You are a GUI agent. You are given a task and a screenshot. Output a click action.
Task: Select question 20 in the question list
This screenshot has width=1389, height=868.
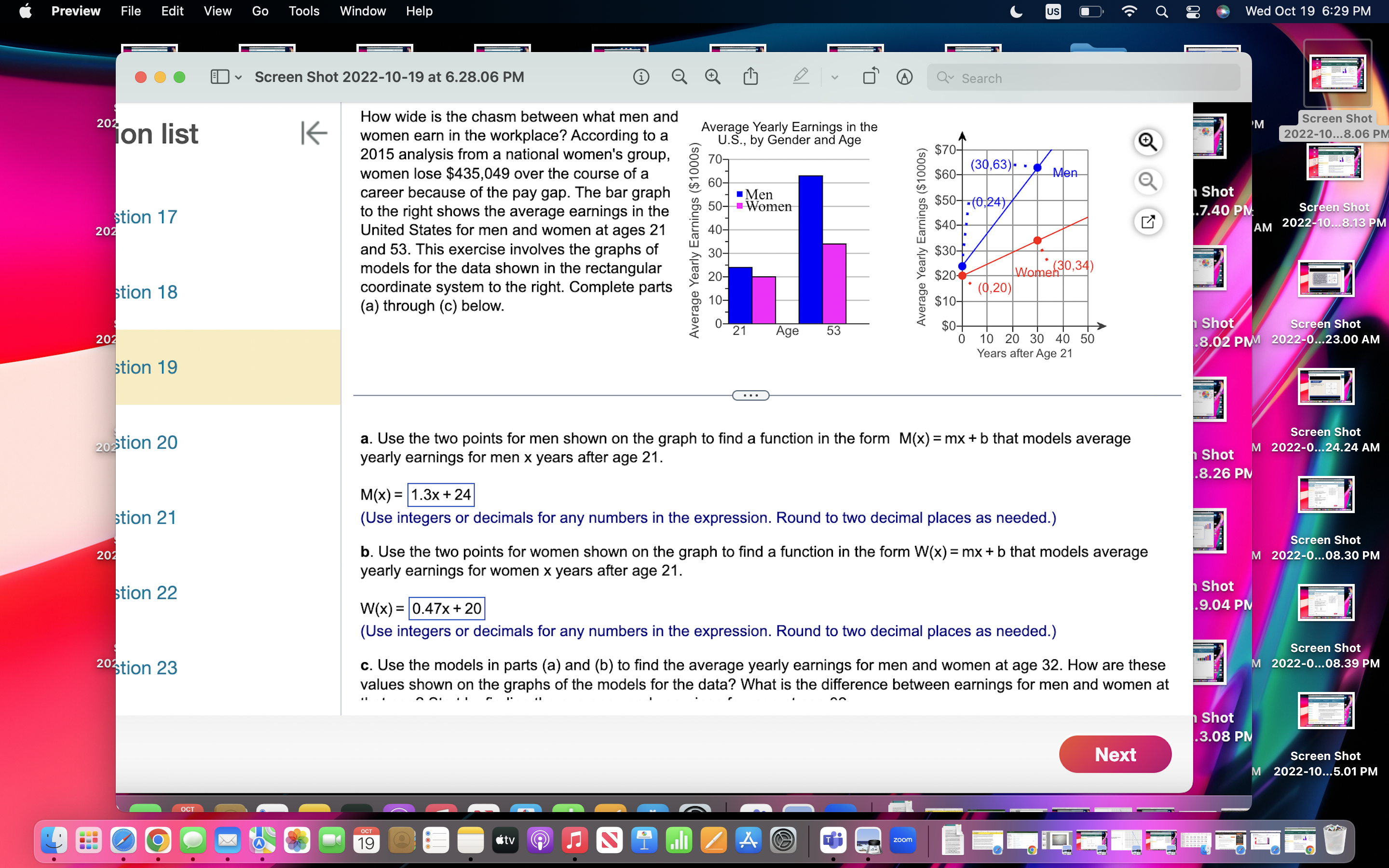coord(146,442)
